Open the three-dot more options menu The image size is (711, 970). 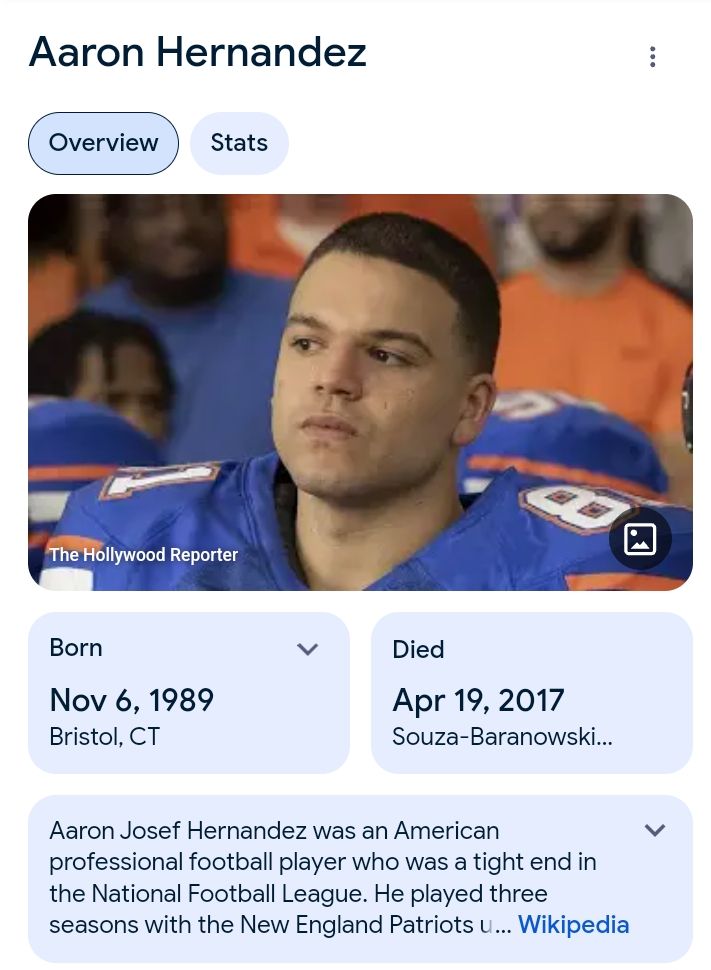coord(652,56)
